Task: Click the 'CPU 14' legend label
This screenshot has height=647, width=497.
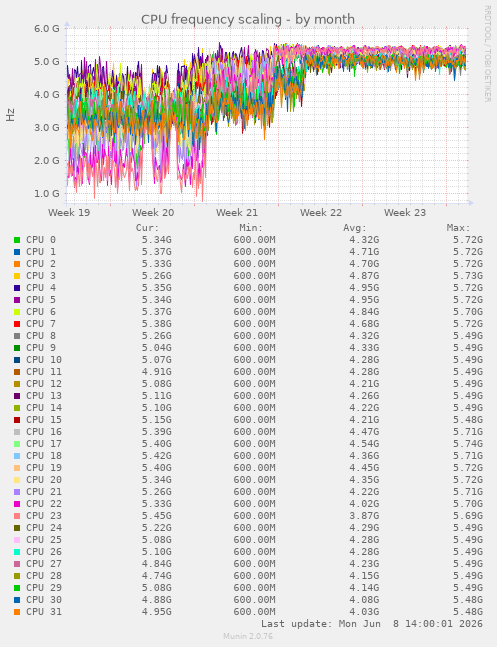Action: (x=44, y=407)
